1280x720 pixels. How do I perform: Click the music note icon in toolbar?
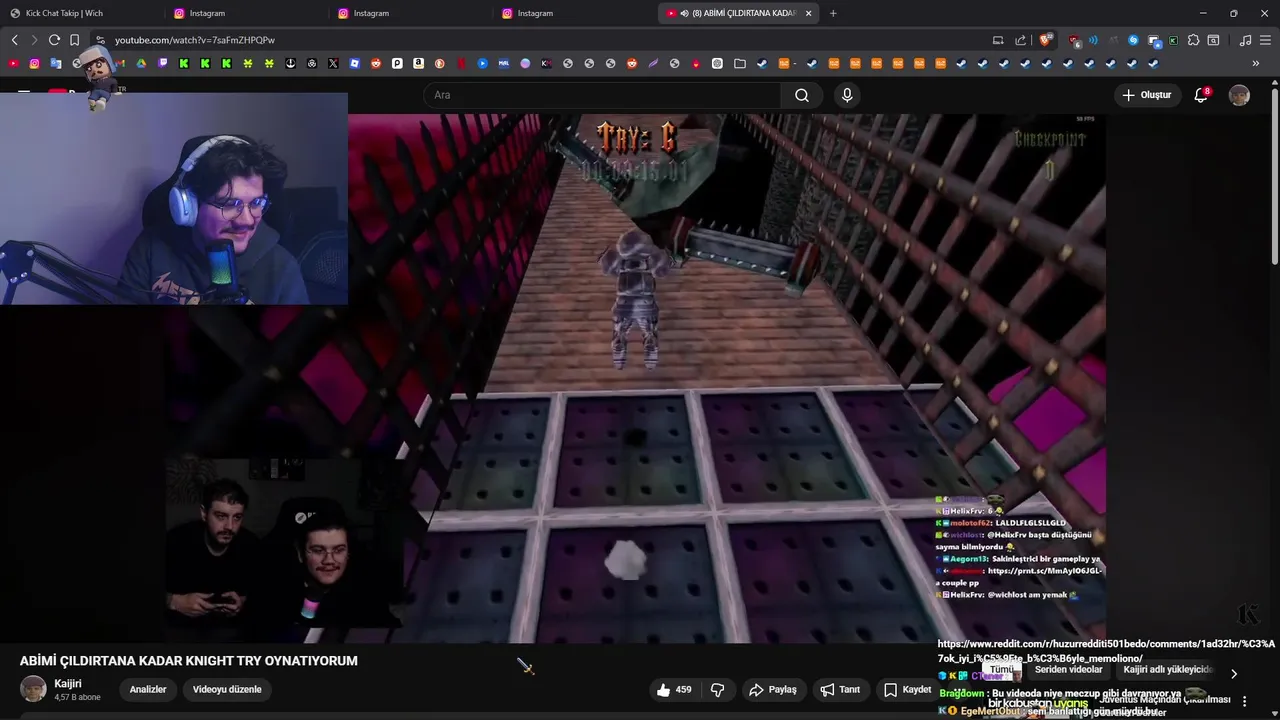(1245, 40)
